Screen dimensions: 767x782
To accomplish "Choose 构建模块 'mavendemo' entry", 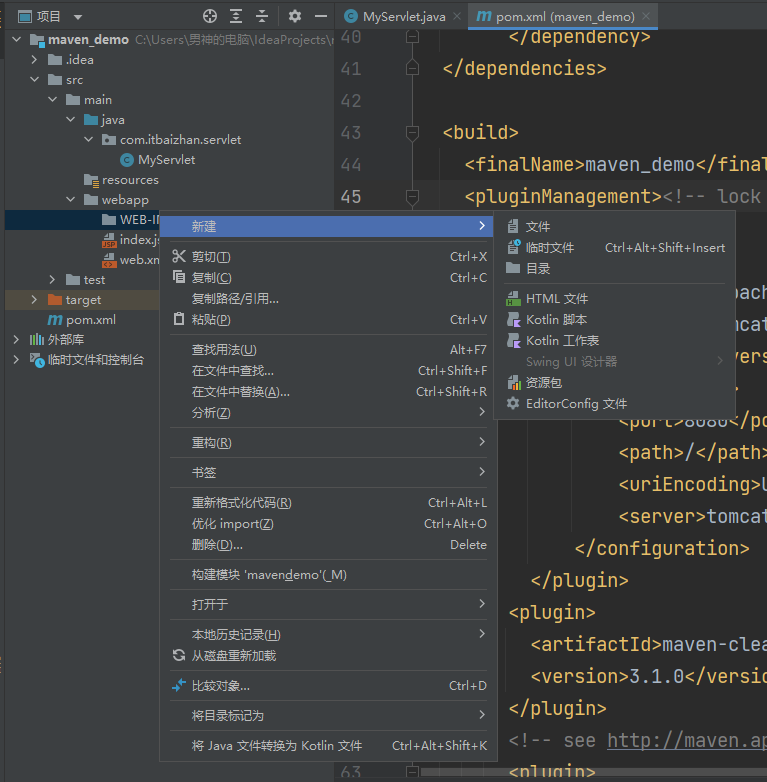I will point(328,575).
